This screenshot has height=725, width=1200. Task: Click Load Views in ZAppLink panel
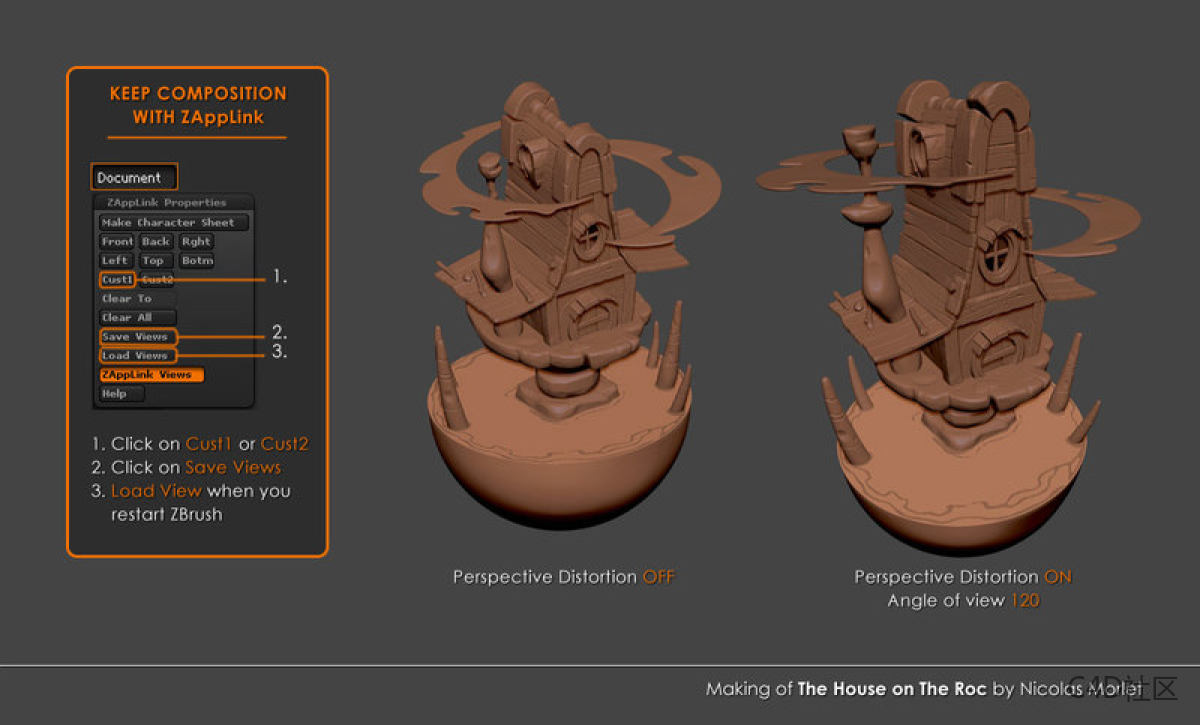point(137,356)
